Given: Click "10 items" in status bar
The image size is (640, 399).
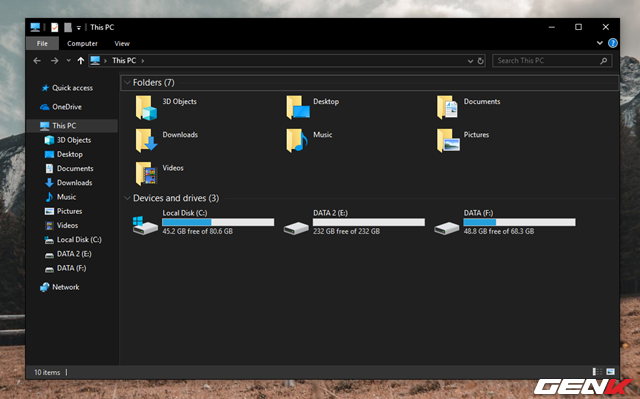Looking at the screenshot, I should (x=47, y=372).
